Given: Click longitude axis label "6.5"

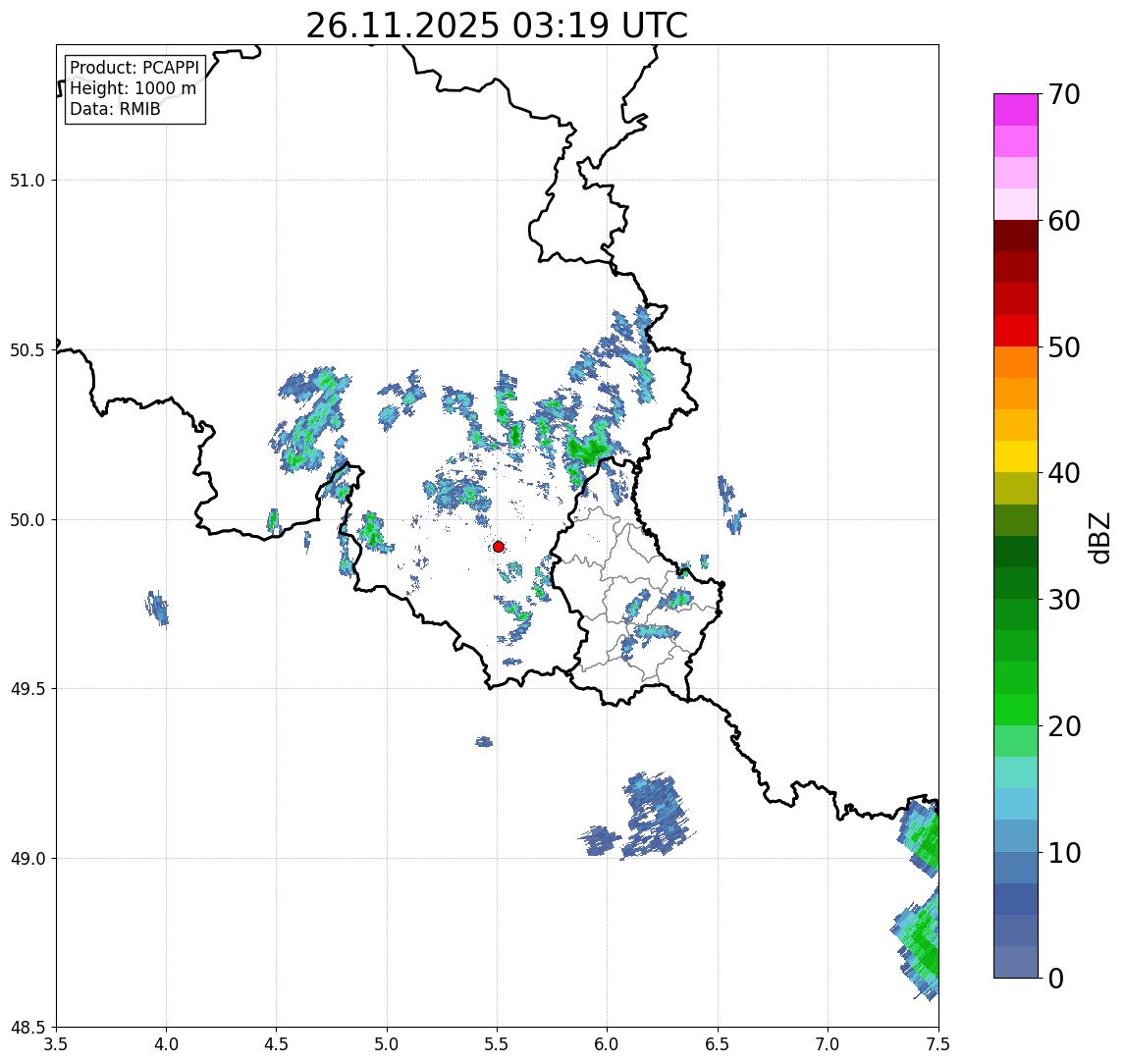Looking at the screenshot, I should pyautogui.click(x=718, y=1044).
